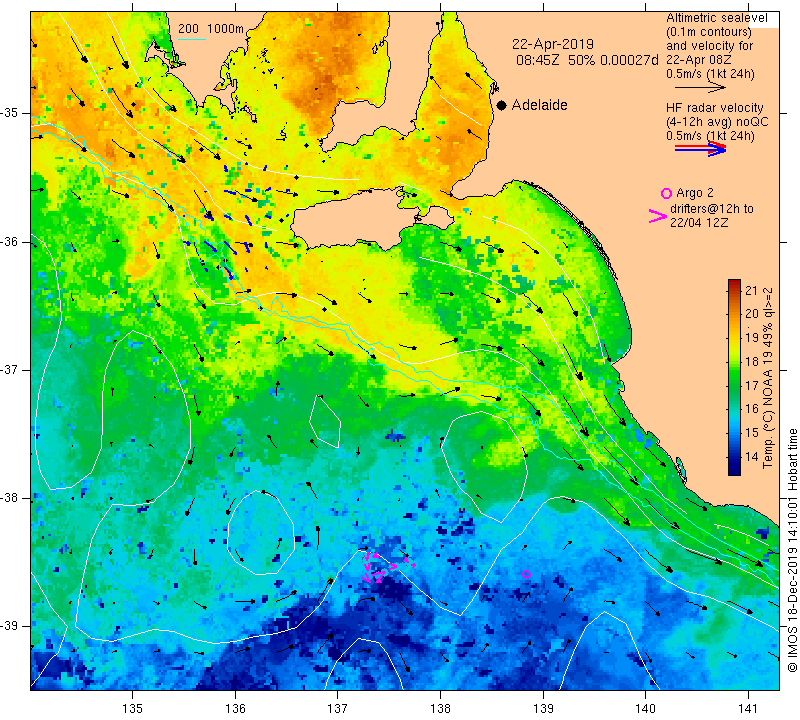Click the longitude 140 axis label
800x720 pixels.
click(645, 709)
